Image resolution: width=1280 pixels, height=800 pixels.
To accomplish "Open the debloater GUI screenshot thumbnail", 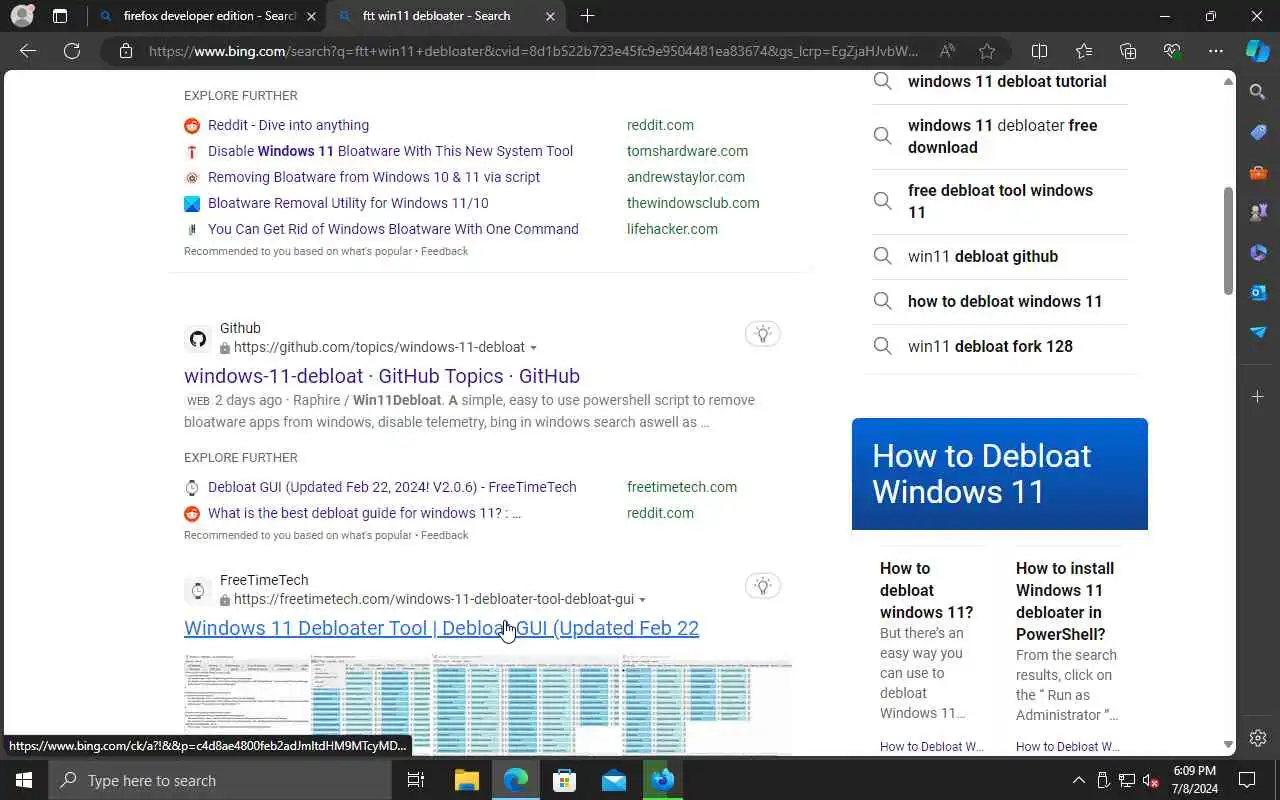I will (488, 704).
